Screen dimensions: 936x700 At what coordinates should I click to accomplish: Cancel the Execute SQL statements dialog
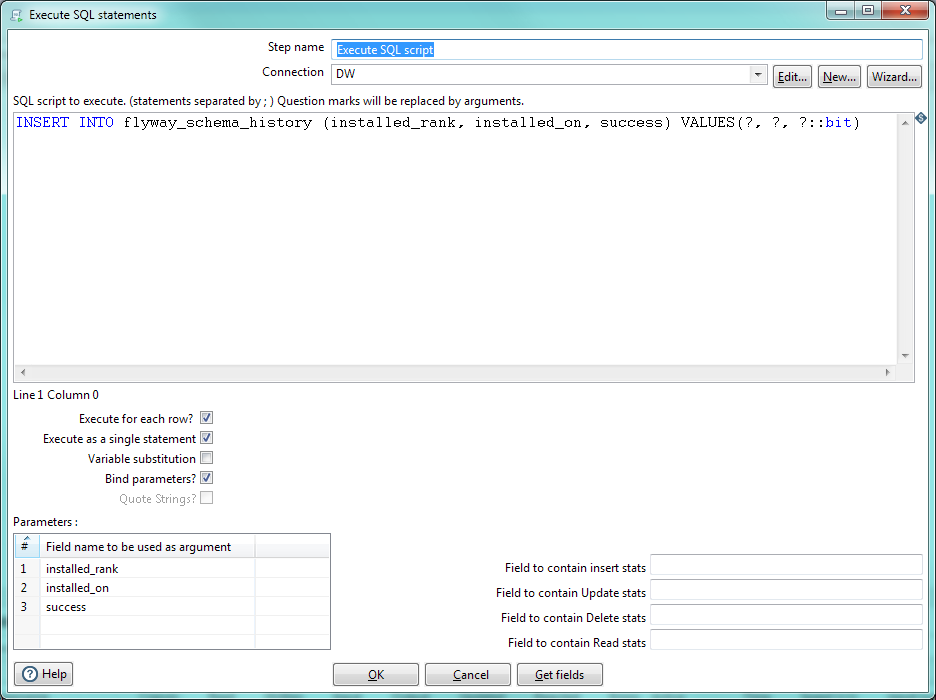tap(467, 674)
